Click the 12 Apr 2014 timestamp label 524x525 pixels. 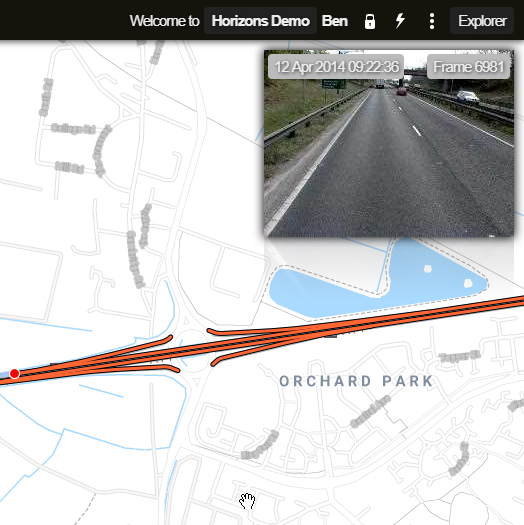[x=336, y=67]
